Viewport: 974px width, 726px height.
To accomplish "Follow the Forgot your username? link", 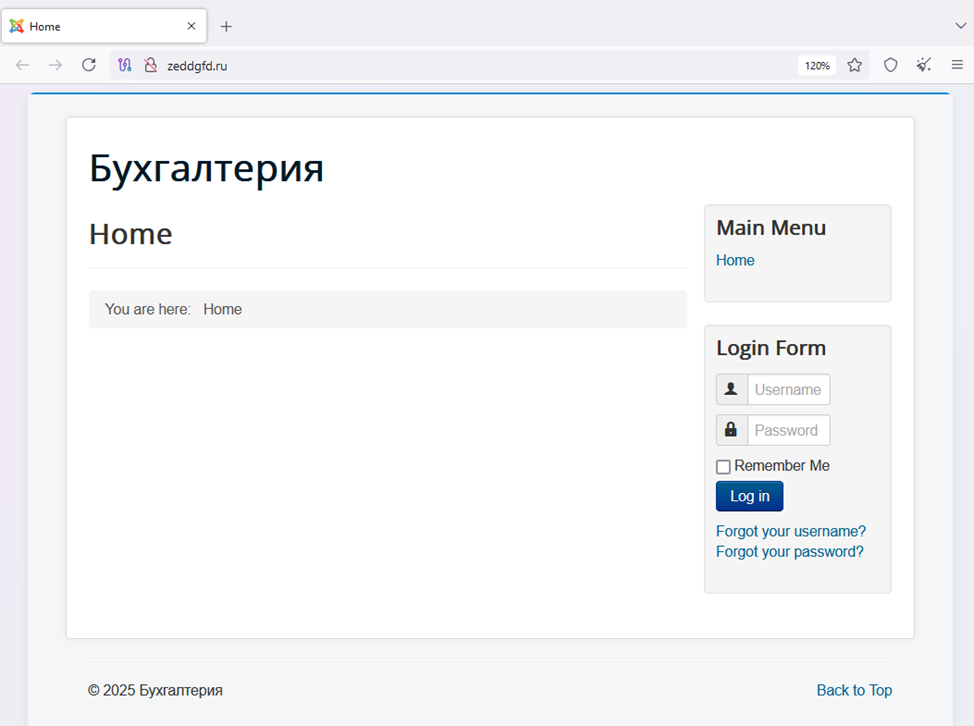I will pos(790,531).
